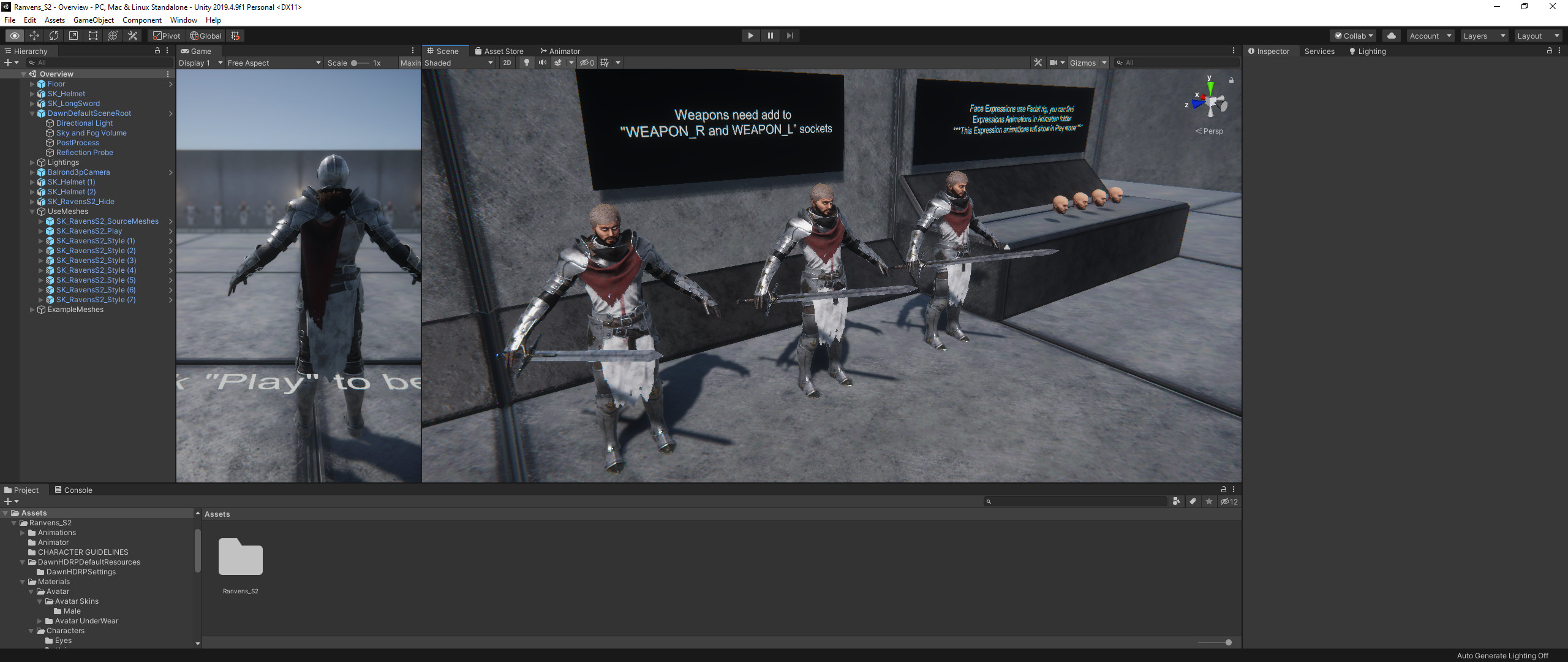Open the Scene view options menu
The image size is (1568, 662).
click(x=1234, y=51)
